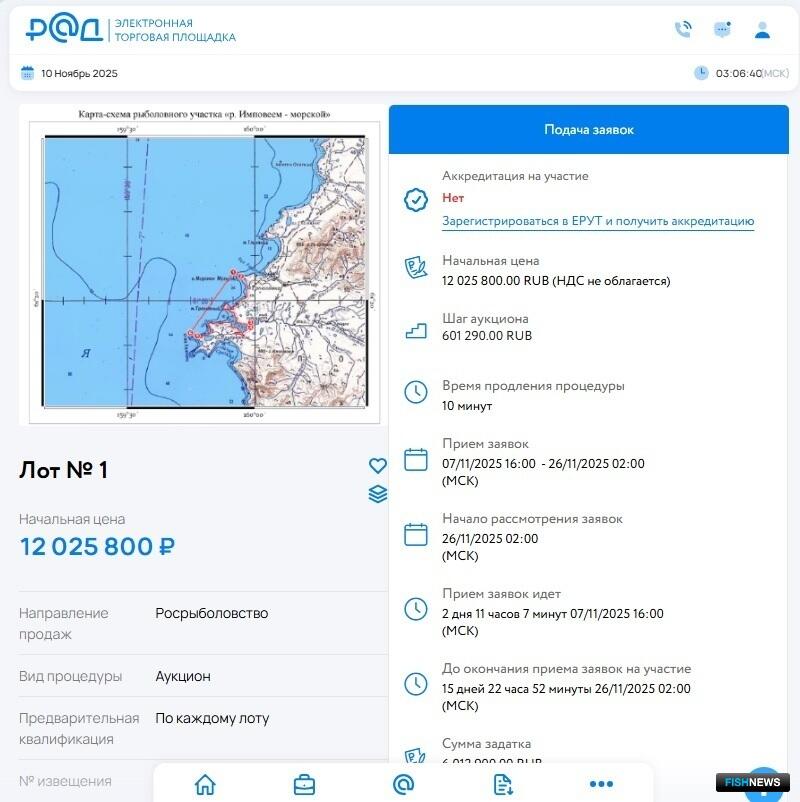Open the document icon in bottom bar
Screen dimensions: 800x802
pos(502,784)
